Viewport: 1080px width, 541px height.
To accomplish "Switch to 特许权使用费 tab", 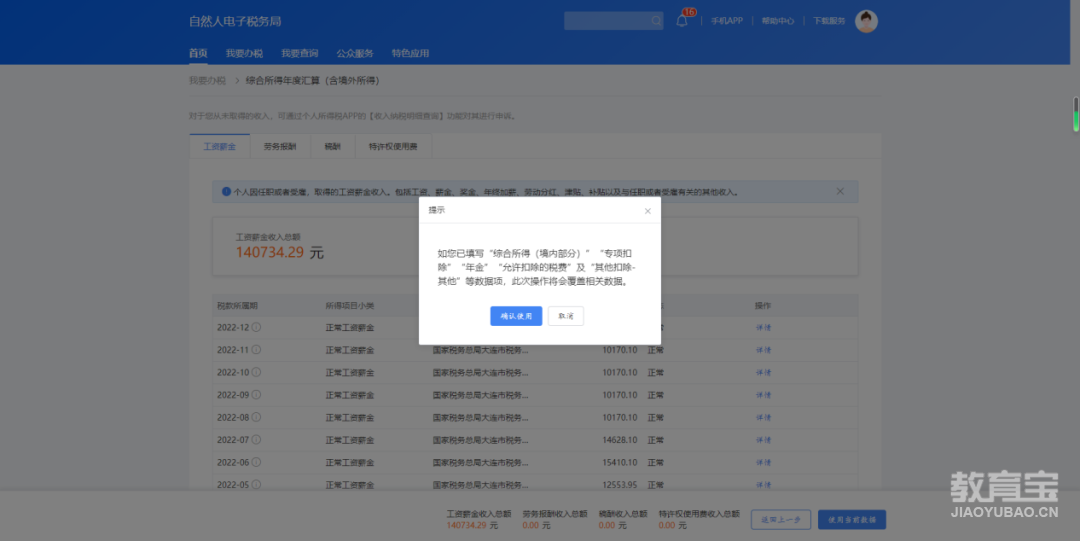I will [x=393, y=146].
